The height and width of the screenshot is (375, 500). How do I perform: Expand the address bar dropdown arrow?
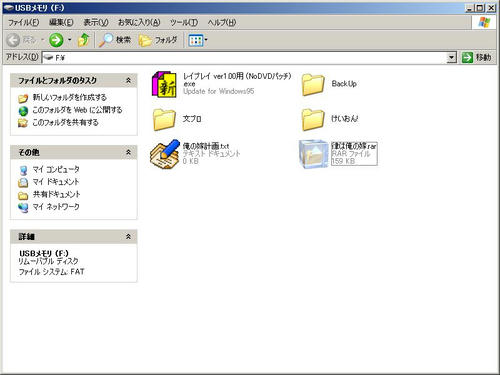(x=451, y=58)
